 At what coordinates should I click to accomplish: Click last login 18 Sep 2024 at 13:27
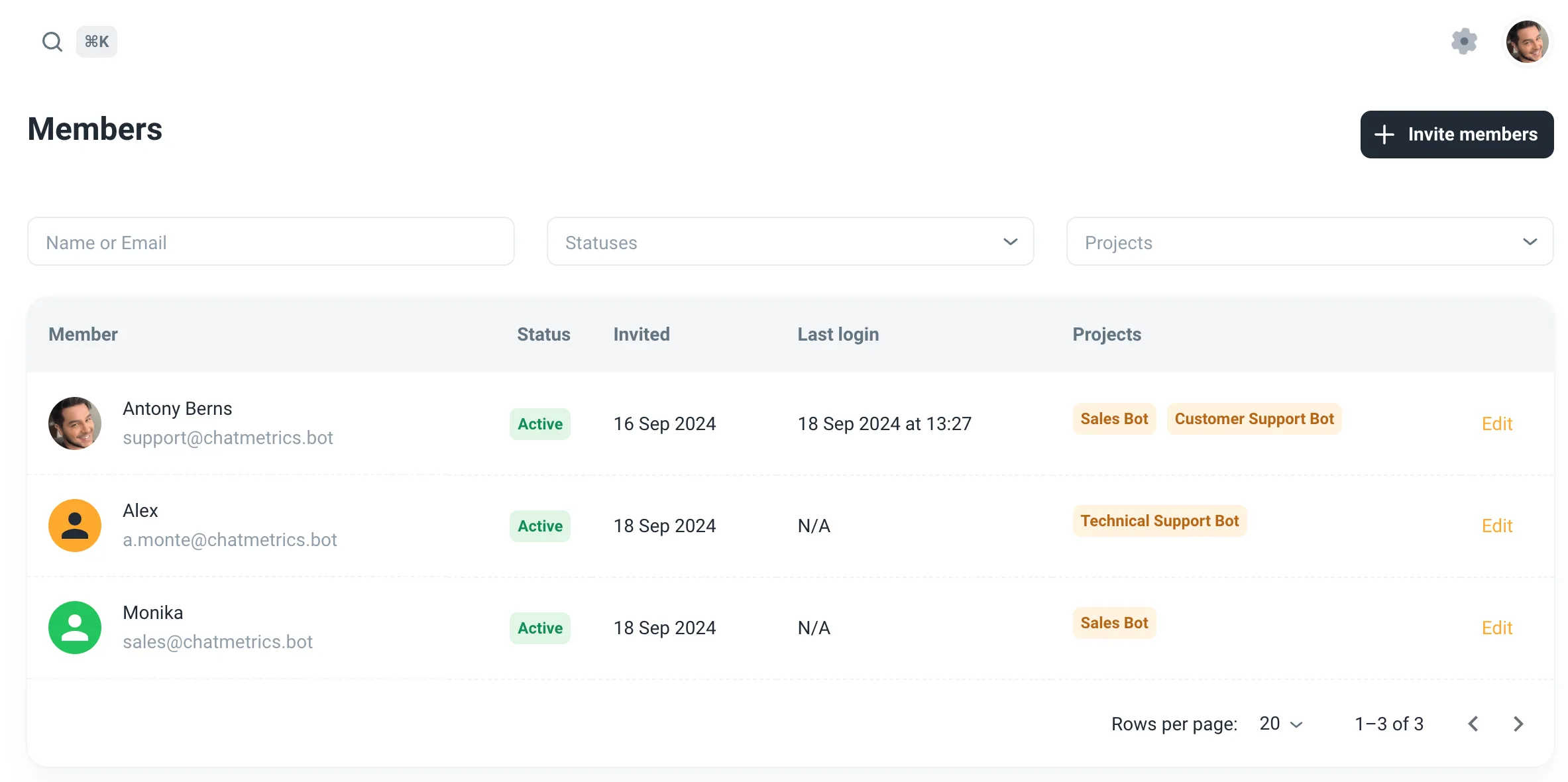tap(885, 423)
